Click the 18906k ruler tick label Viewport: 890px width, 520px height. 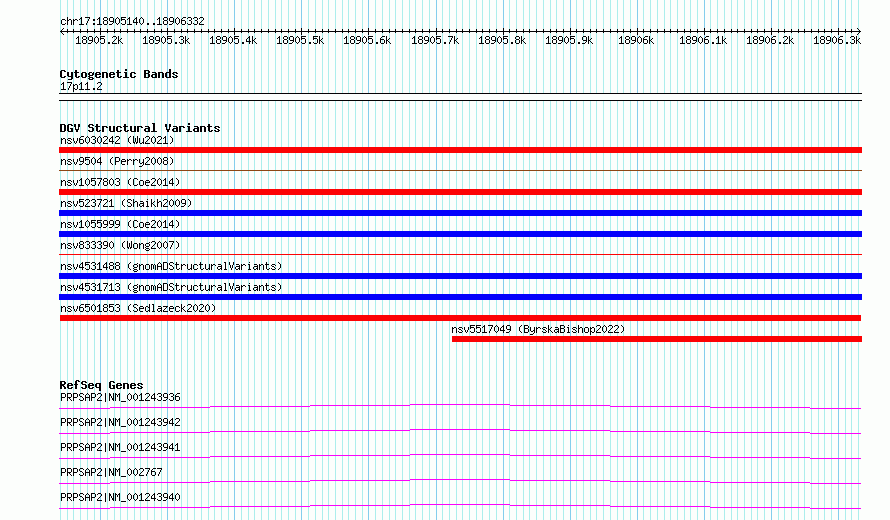click(x=636, y=40)
